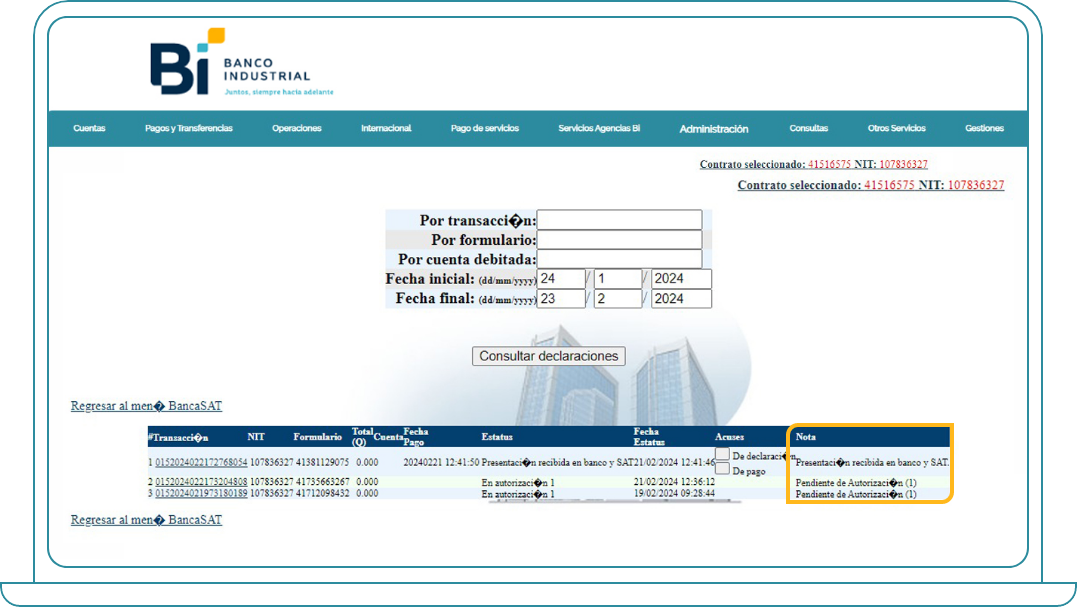Click the Fecha Pago value 20240221 12:41:50
1077x607 pixels.
(441, 463)
